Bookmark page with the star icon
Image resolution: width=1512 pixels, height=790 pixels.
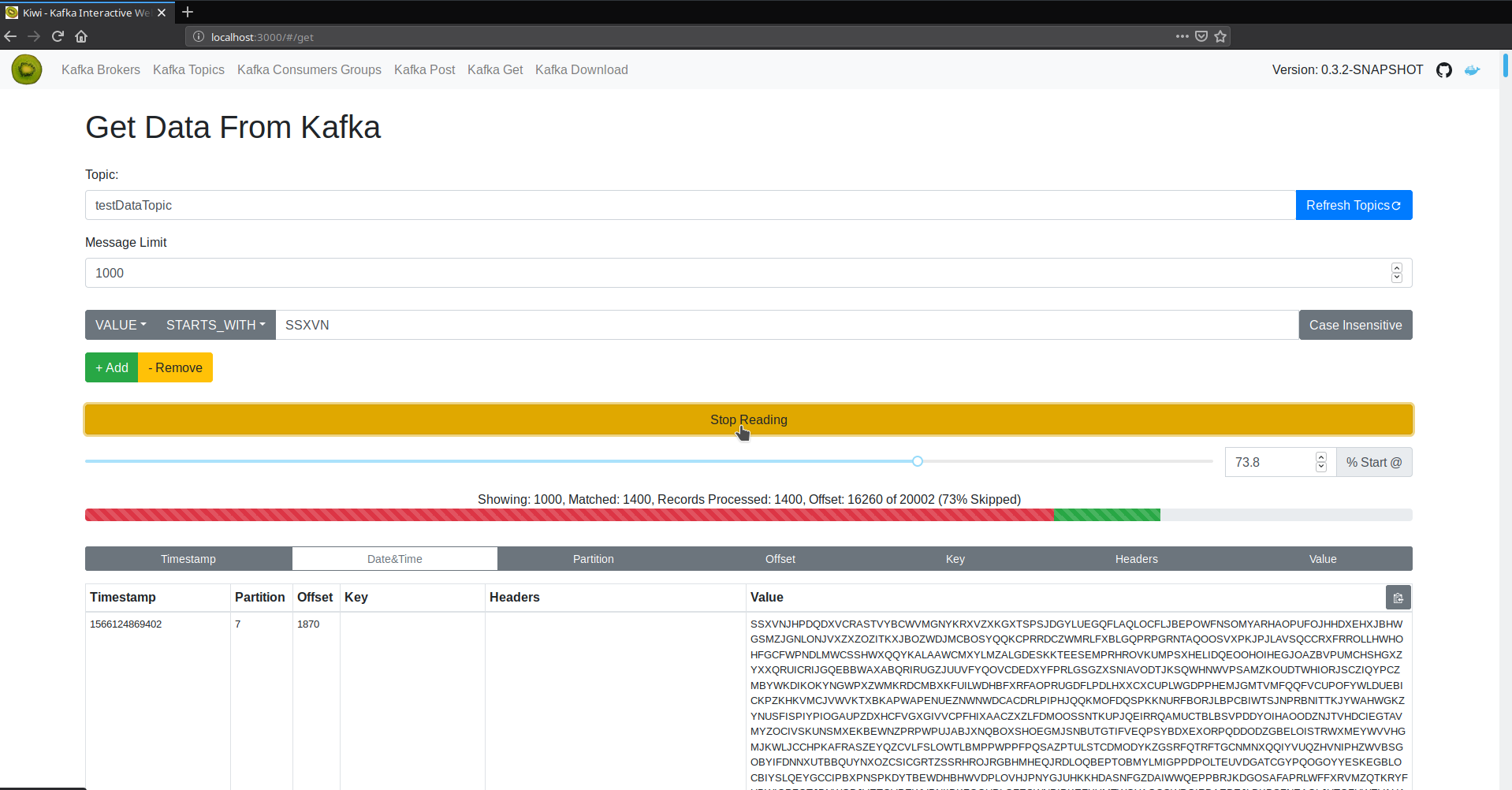[x=1220, y=36]
